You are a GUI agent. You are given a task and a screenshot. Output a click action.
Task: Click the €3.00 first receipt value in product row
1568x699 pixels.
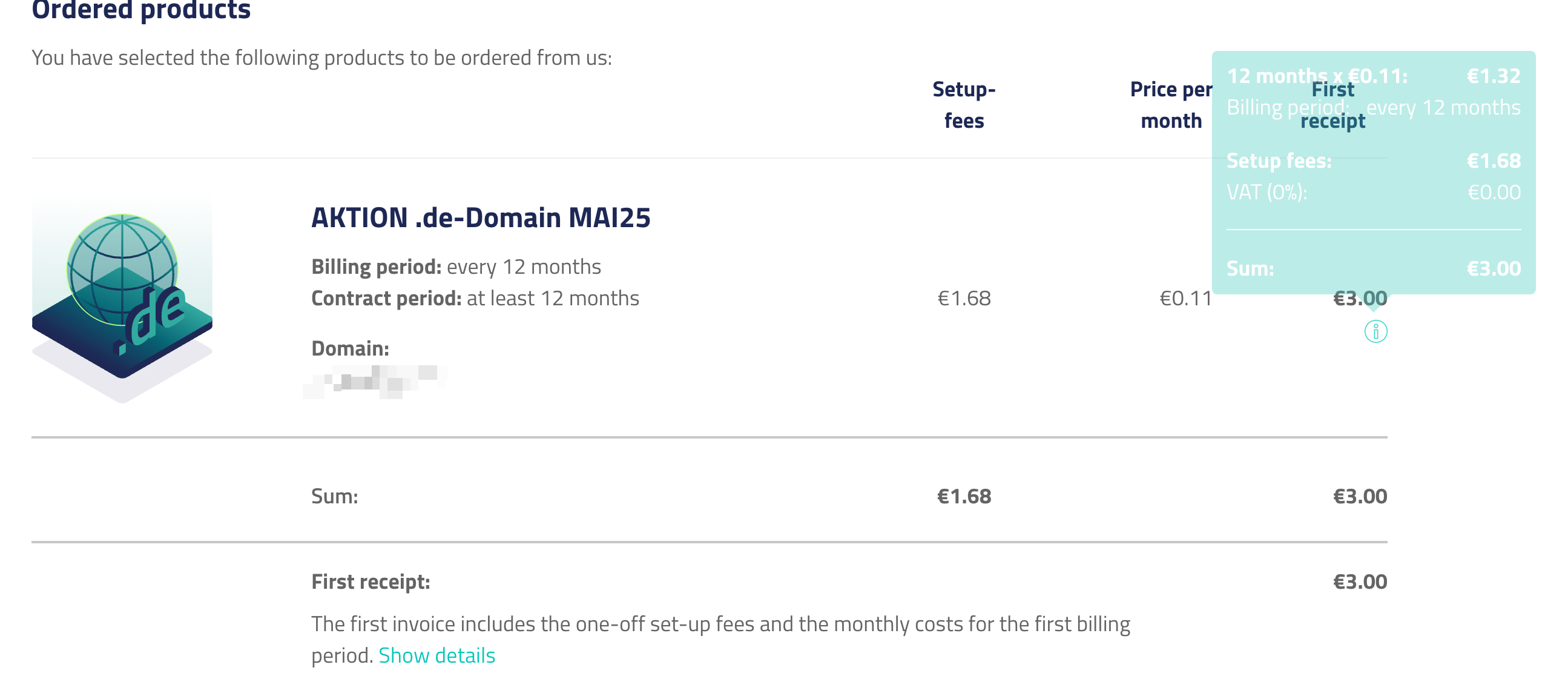(x=1359, y=299)
